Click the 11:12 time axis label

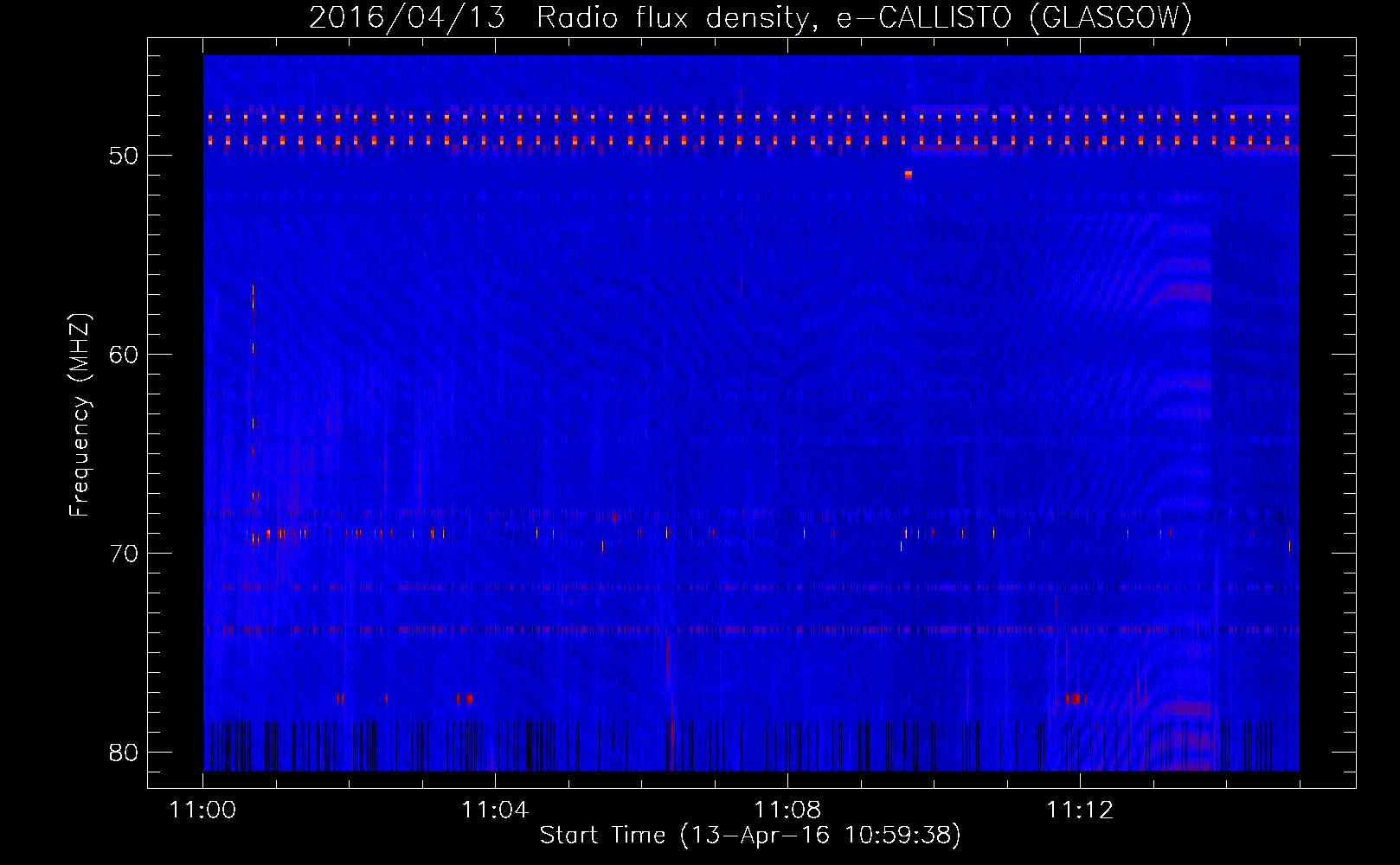tap(1080, 811)
